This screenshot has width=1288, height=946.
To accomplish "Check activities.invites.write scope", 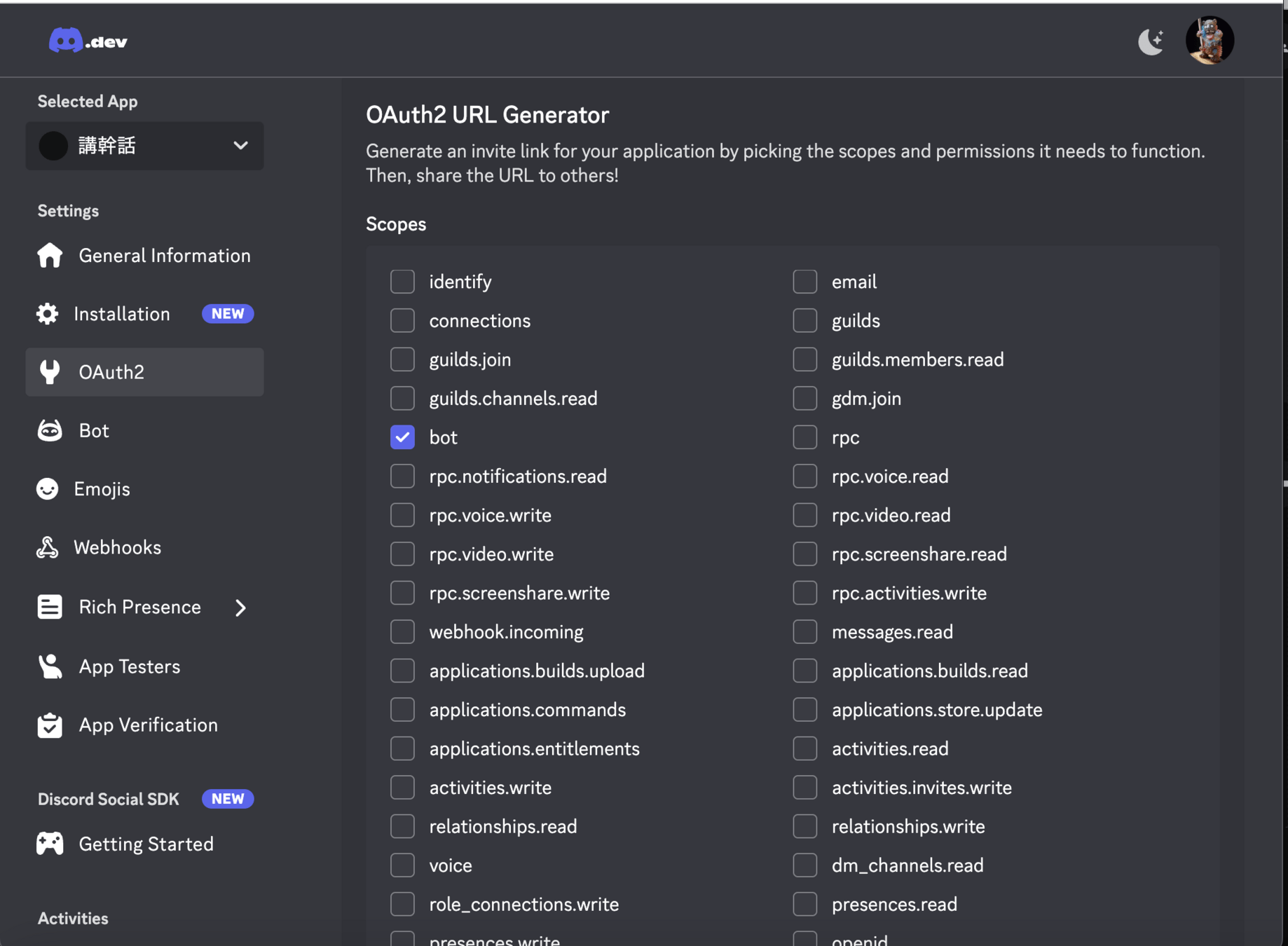I will tap(805, 788).
